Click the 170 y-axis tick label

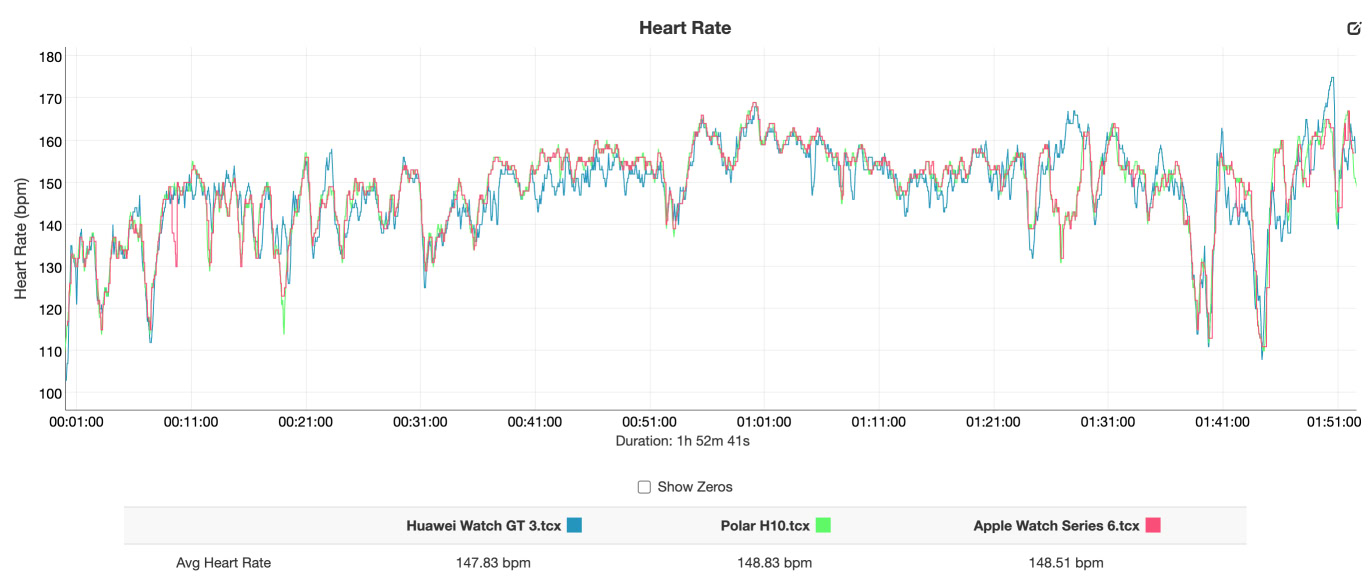(x=51, y=99)
